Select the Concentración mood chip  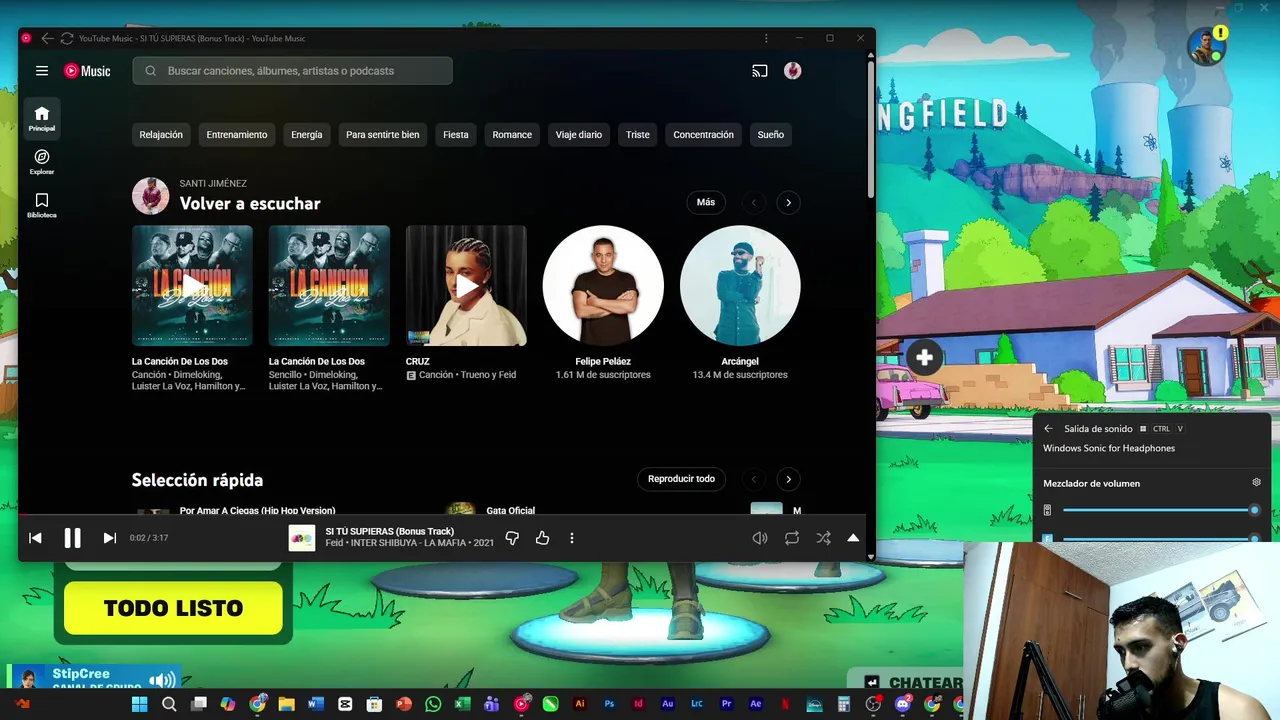click(703, 134)
